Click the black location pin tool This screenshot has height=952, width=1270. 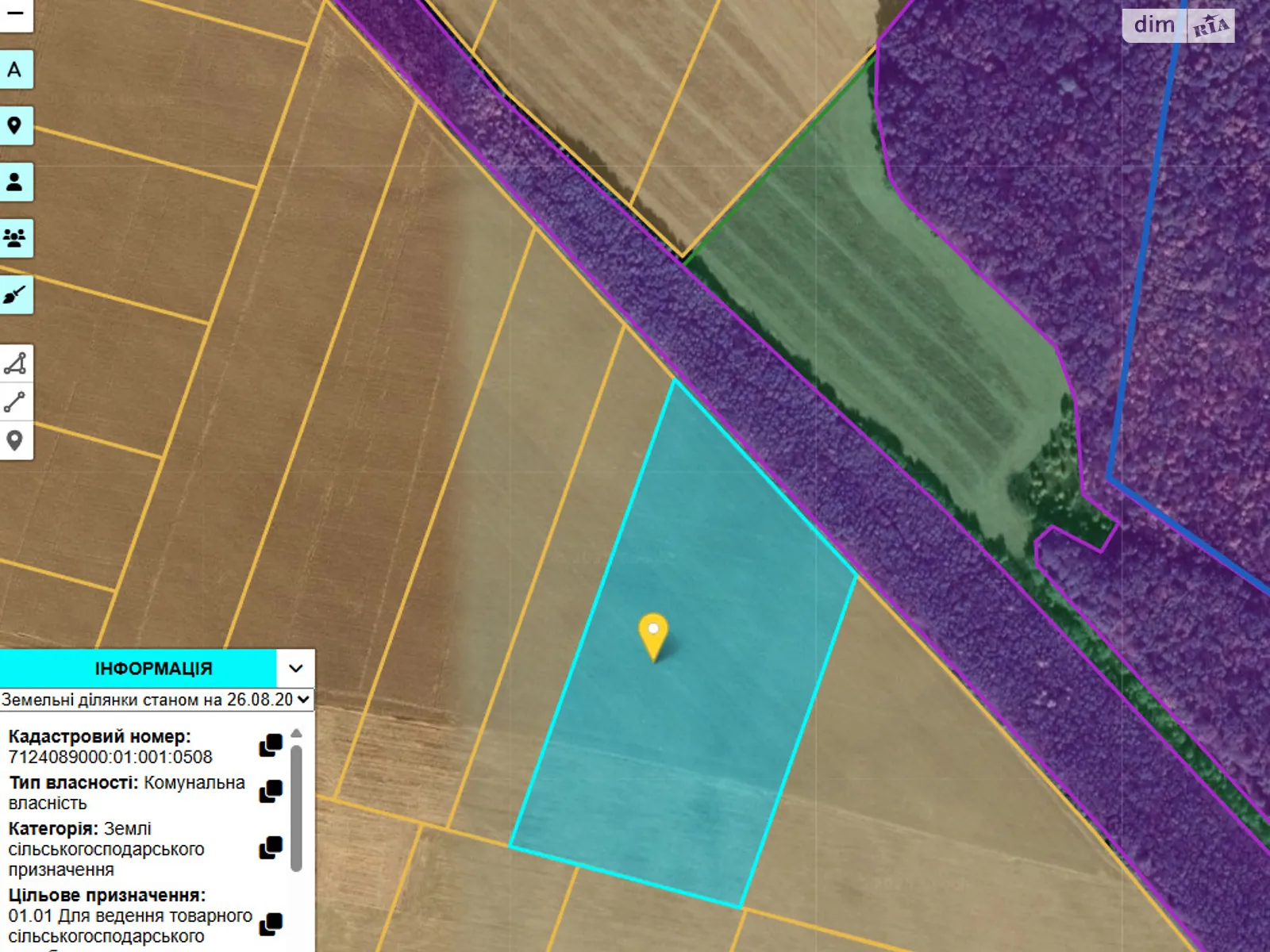tap(15, 125)
